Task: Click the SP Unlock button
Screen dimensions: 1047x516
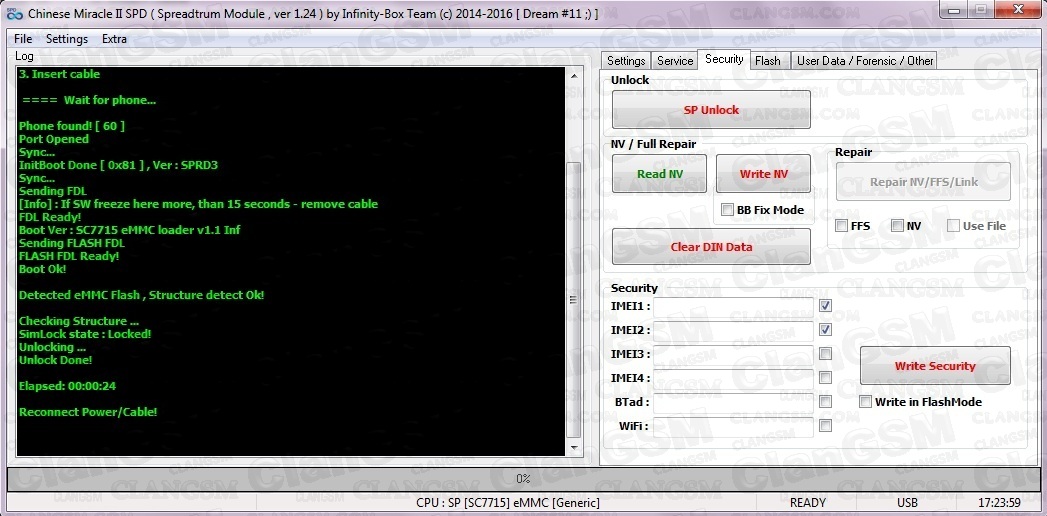Action: click(x=711, y=110)
